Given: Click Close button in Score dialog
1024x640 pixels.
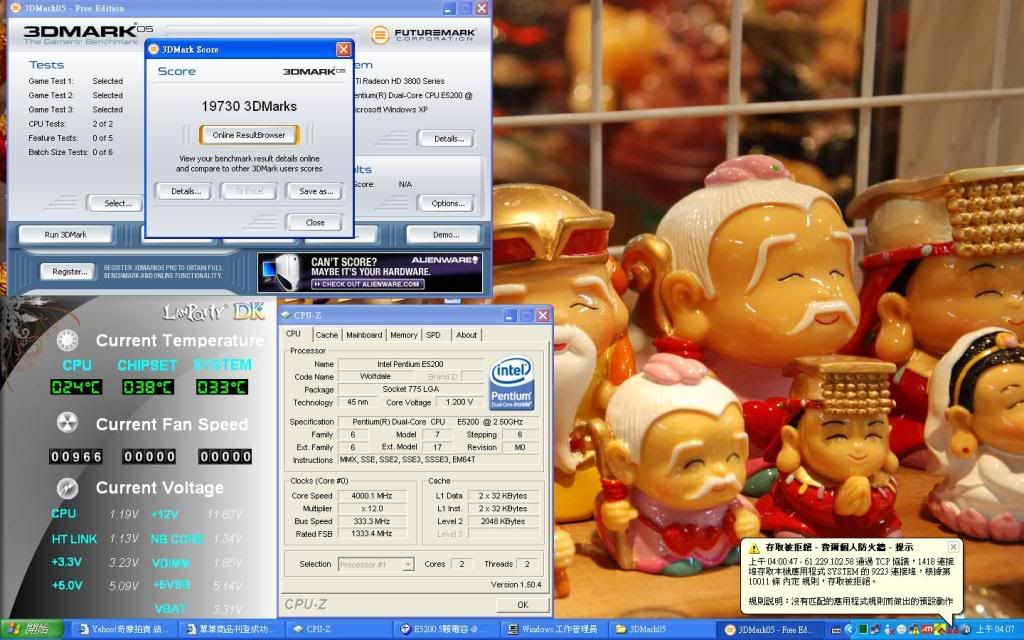Looking at the screenshot, I should tap(315, 223).
